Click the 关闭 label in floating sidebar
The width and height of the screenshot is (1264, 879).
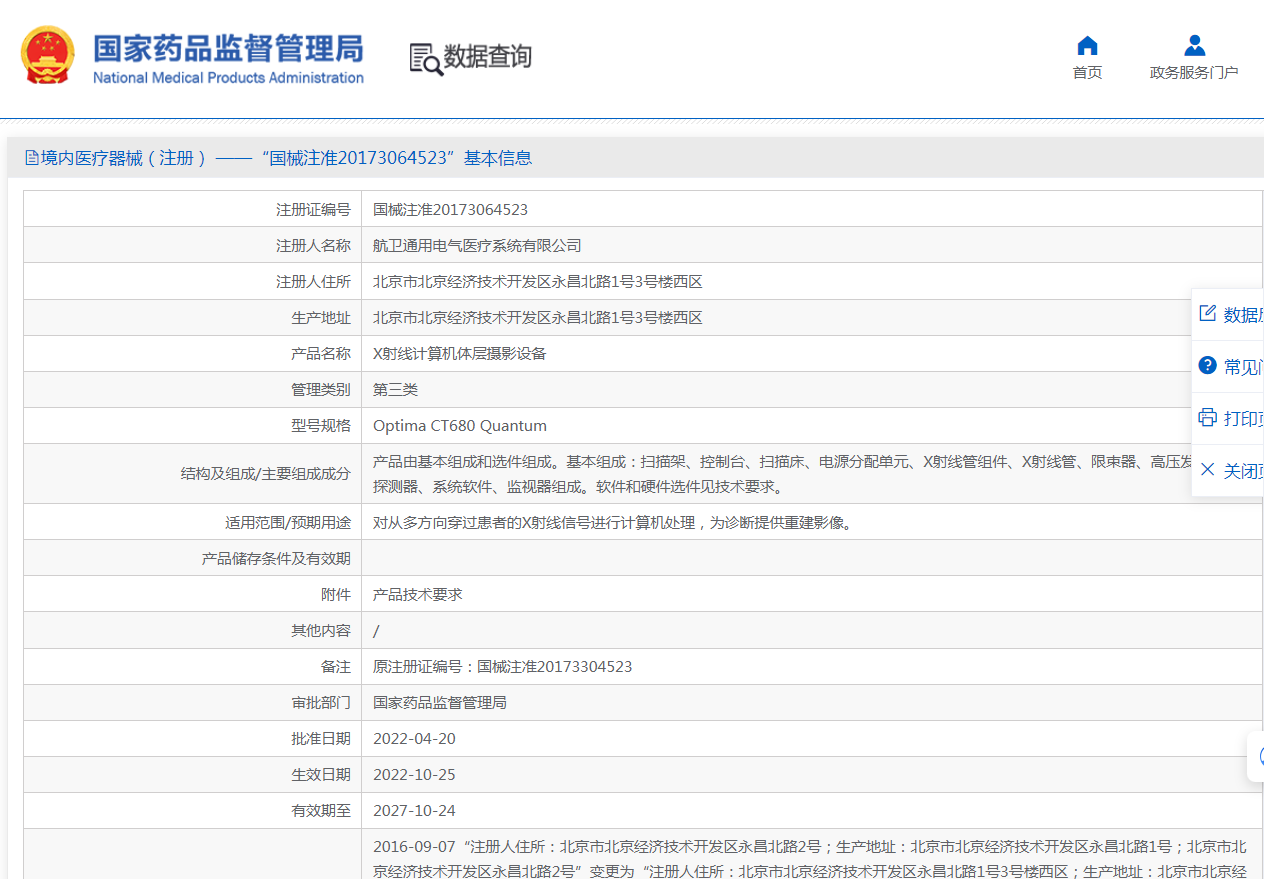(1243, 471)
